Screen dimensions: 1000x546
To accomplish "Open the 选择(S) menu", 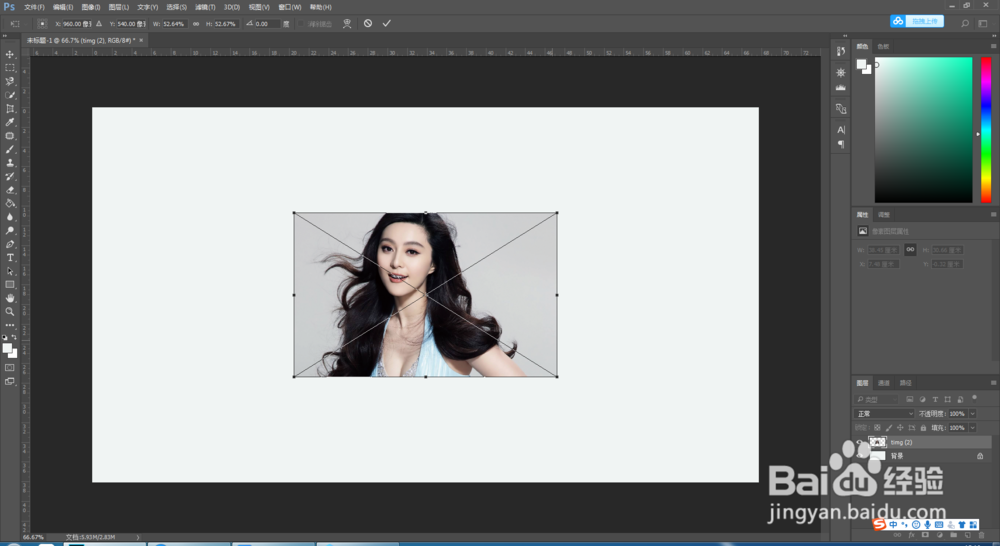I will click(177, 7).
